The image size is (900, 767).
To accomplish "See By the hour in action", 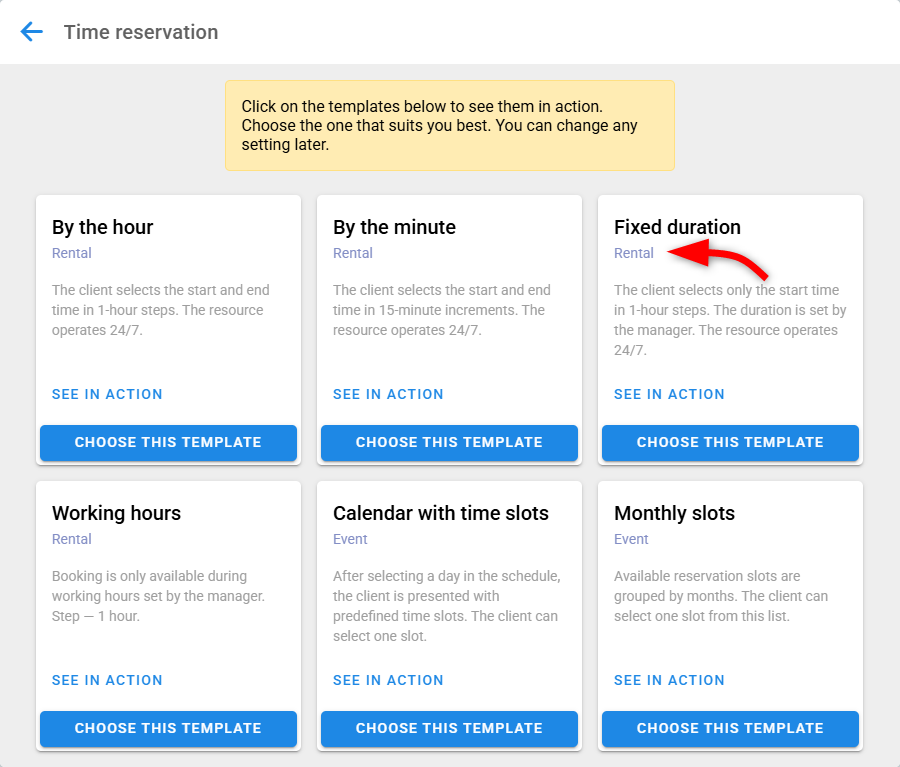I will pos(107,394).
